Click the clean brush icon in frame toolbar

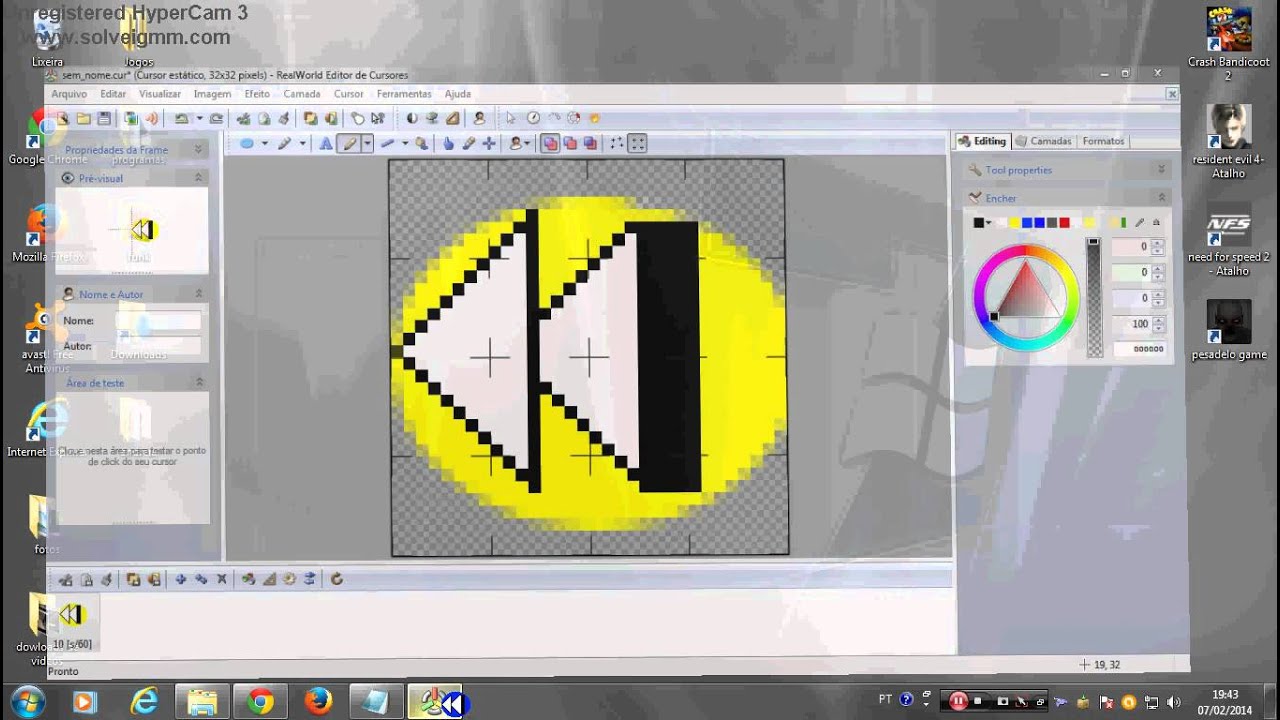106,579
